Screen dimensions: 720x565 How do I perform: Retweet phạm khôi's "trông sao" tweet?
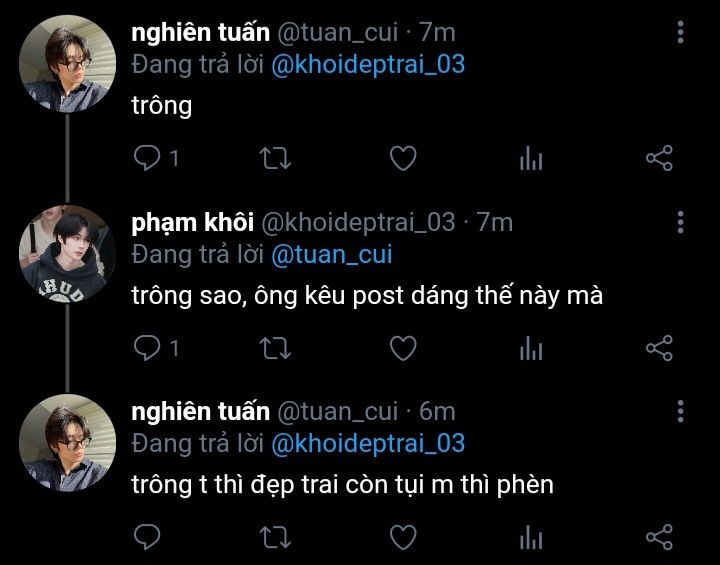(x=275, y=348)
